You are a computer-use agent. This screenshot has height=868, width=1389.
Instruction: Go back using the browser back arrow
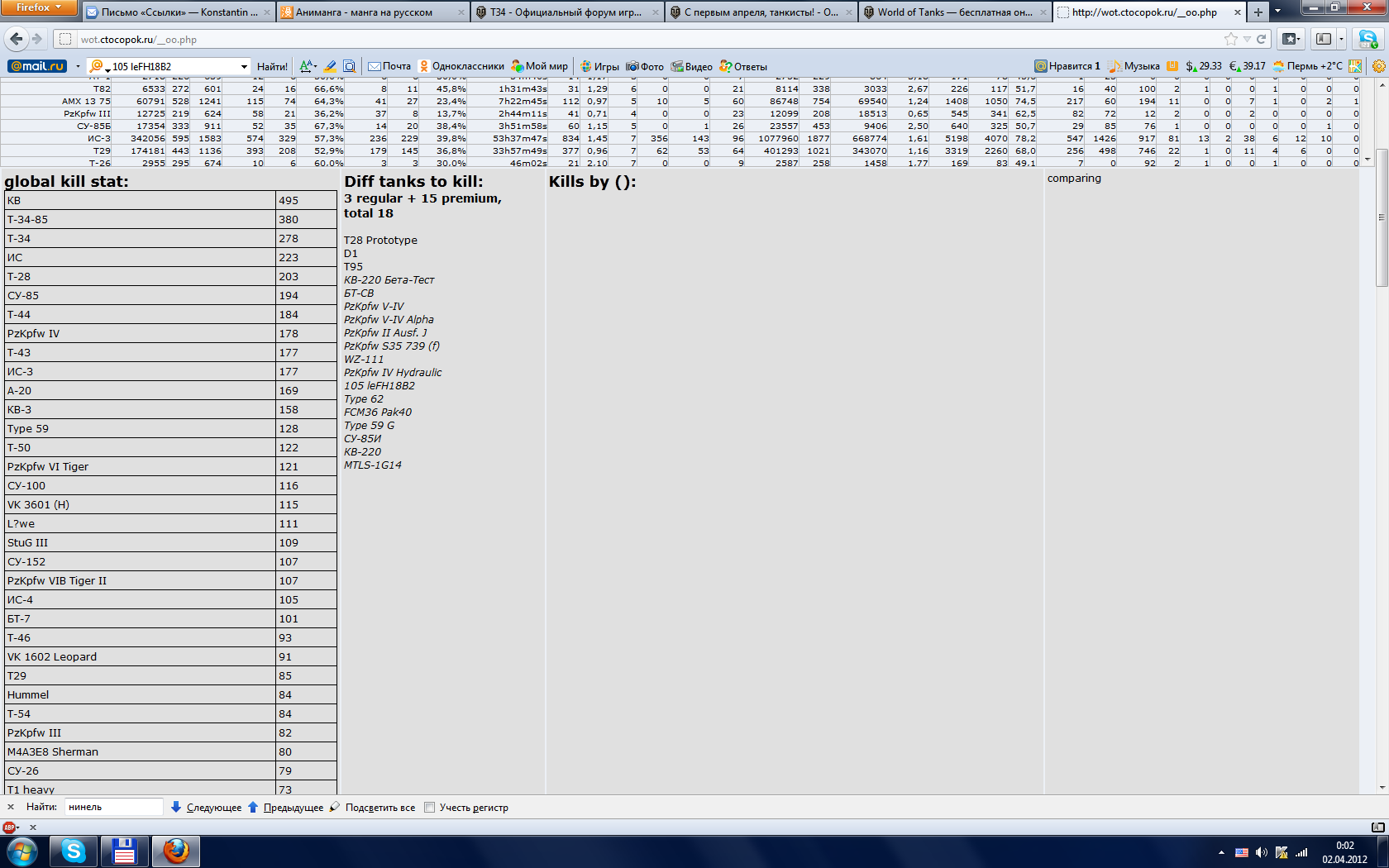16,39
